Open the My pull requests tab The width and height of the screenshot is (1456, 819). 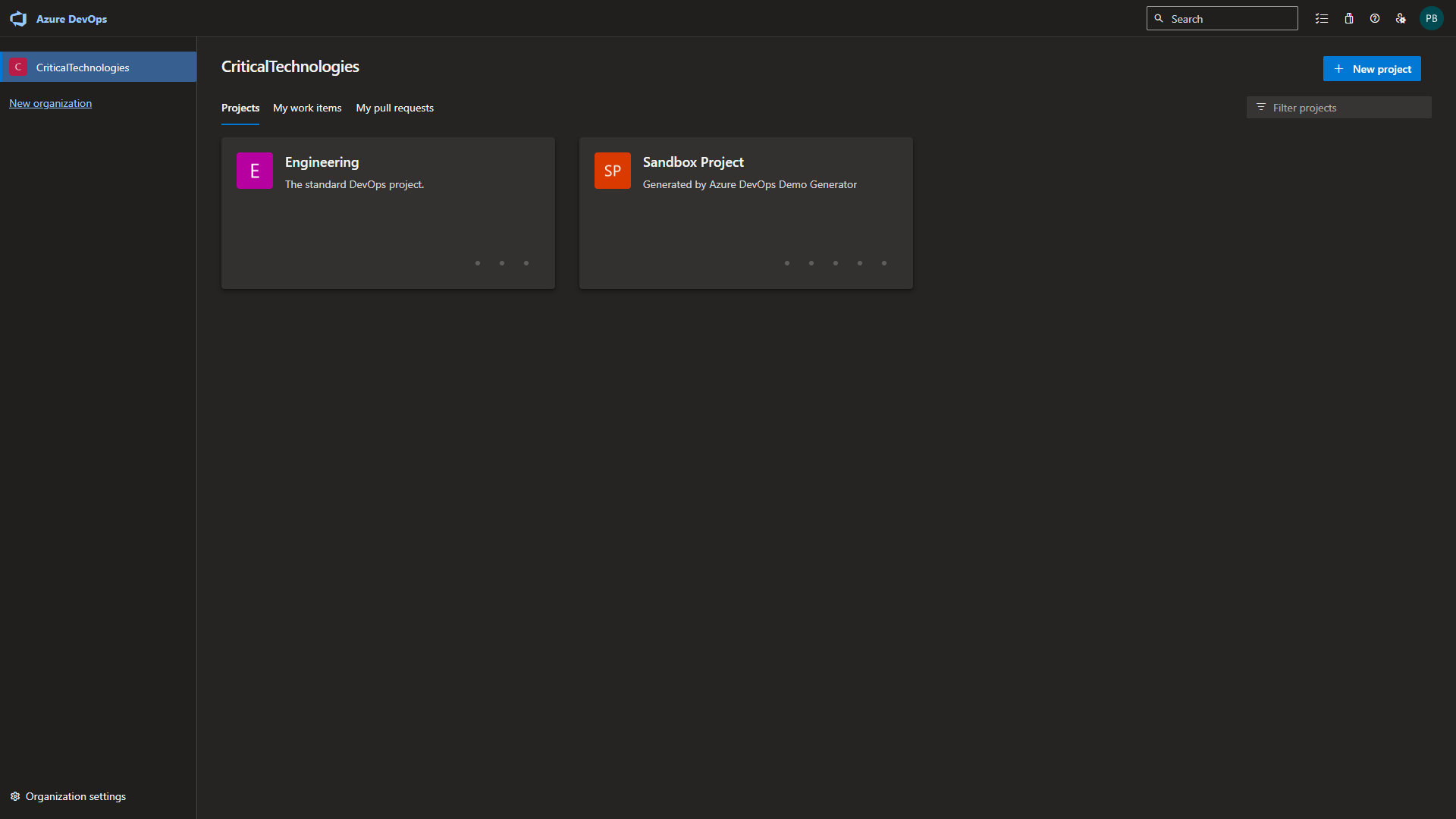(394, 108)
